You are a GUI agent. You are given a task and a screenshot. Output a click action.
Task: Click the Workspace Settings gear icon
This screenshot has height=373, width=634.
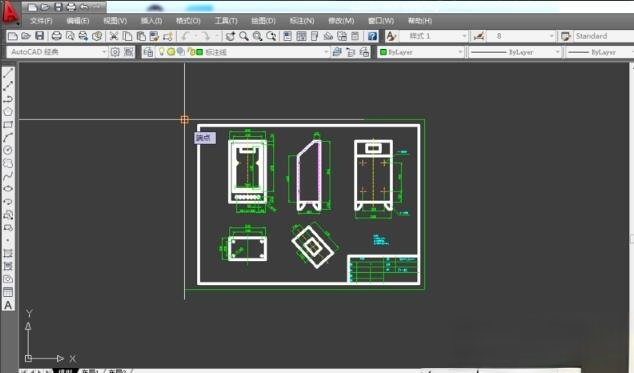[x=115, y=52]
